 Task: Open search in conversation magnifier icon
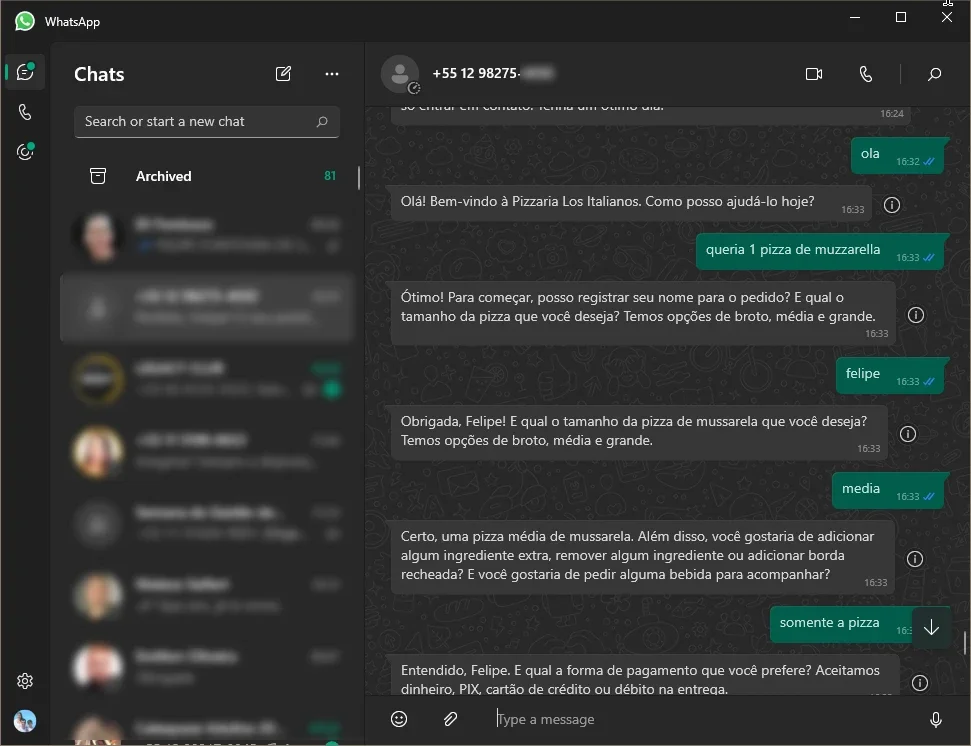coord(934,74)
